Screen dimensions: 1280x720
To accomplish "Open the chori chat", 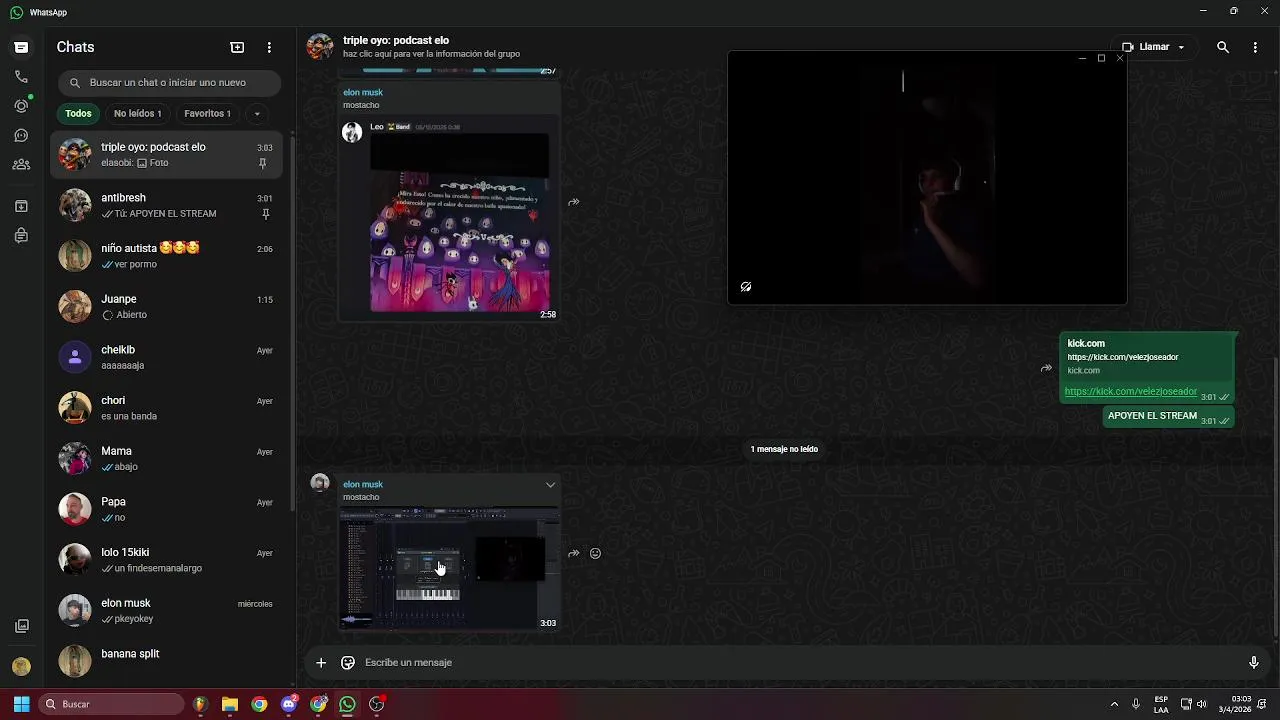I will click(167, 408).
